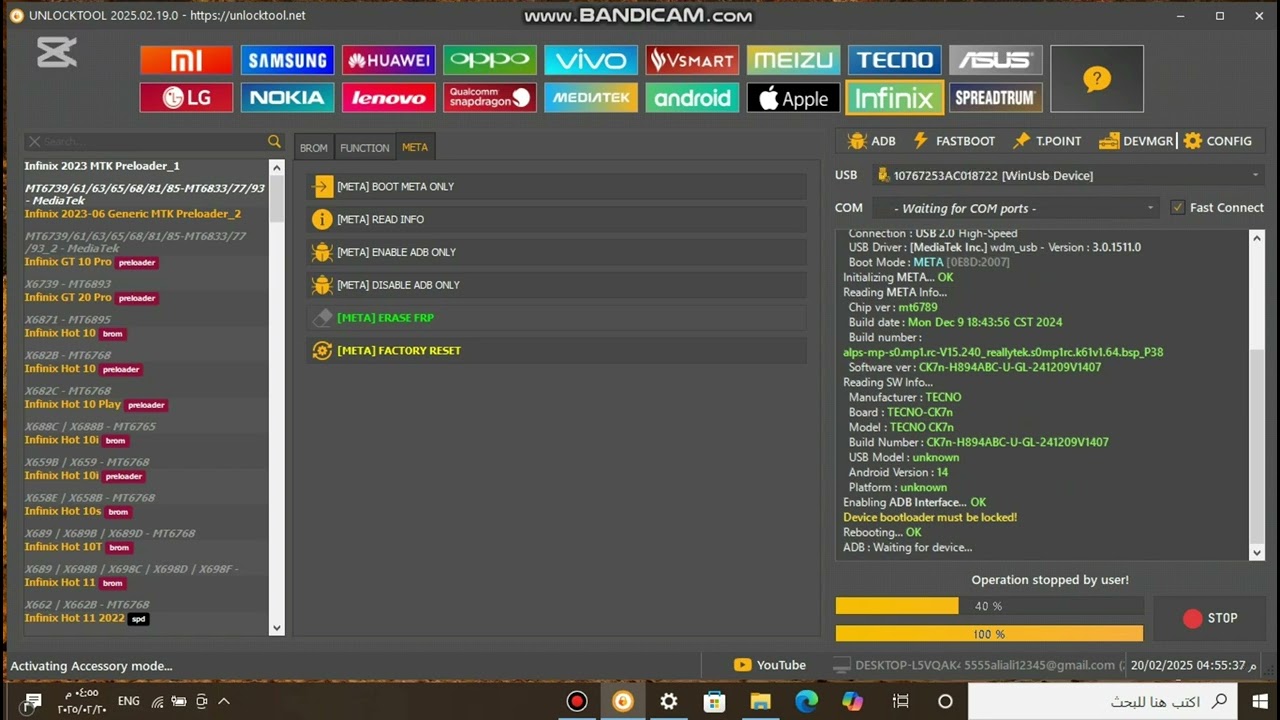Open the YouTube link in status bar

tap(770, 665)
